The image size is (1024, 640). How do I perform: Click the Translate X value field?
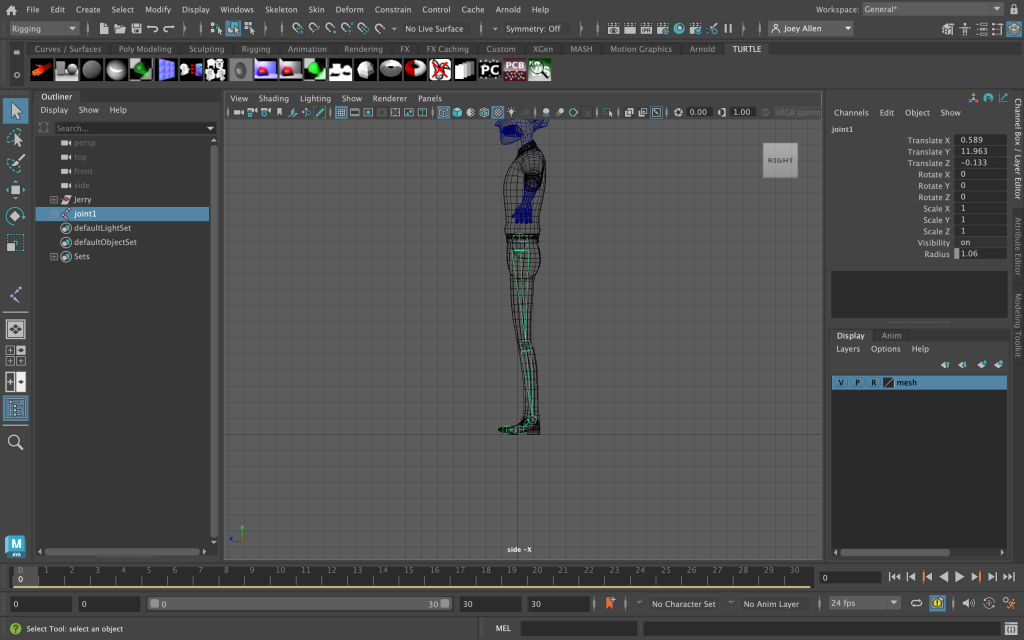(980, 140)
